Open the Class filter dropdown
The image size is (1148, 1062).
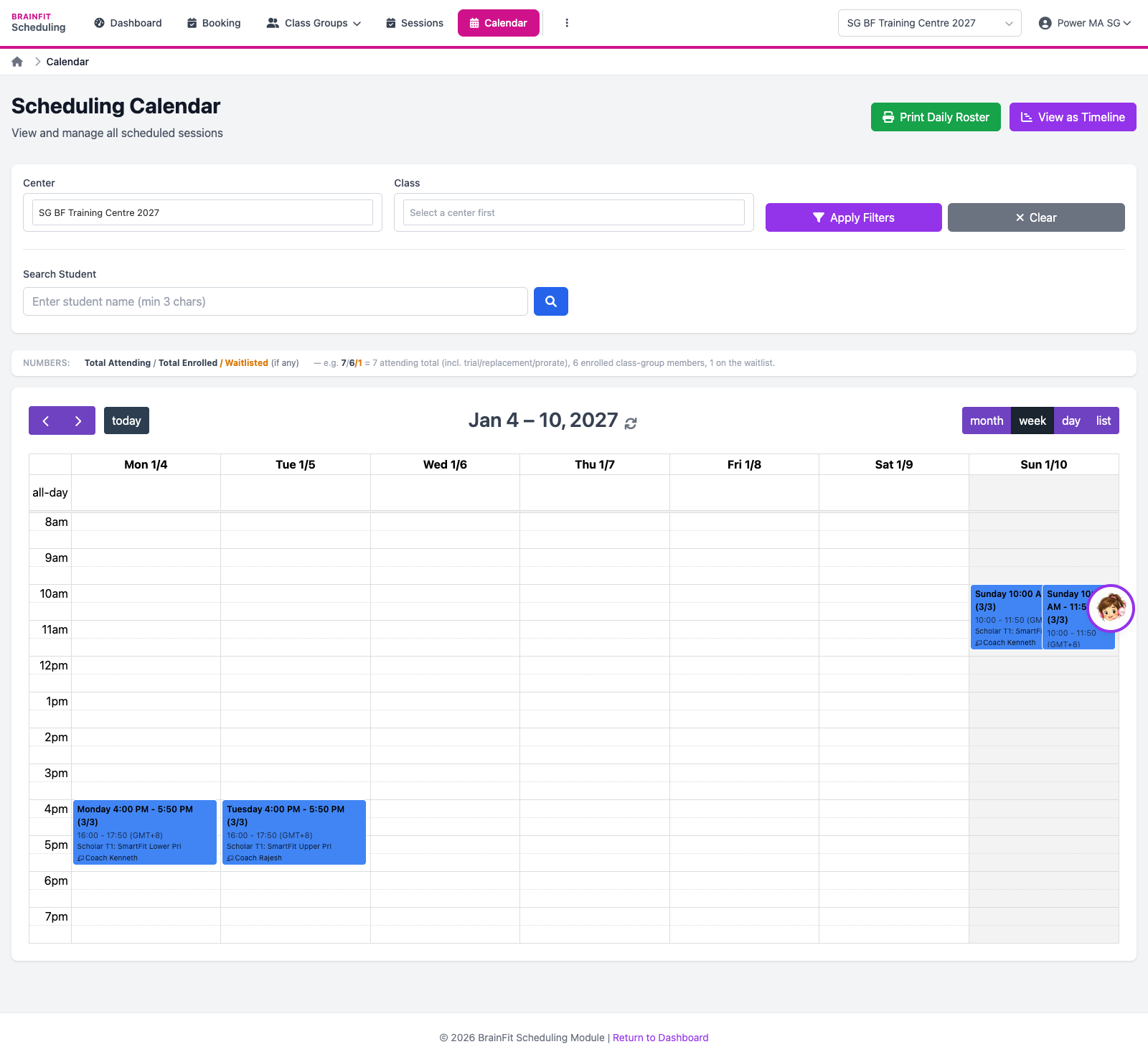pyautogui.click(x=574, y=212)
